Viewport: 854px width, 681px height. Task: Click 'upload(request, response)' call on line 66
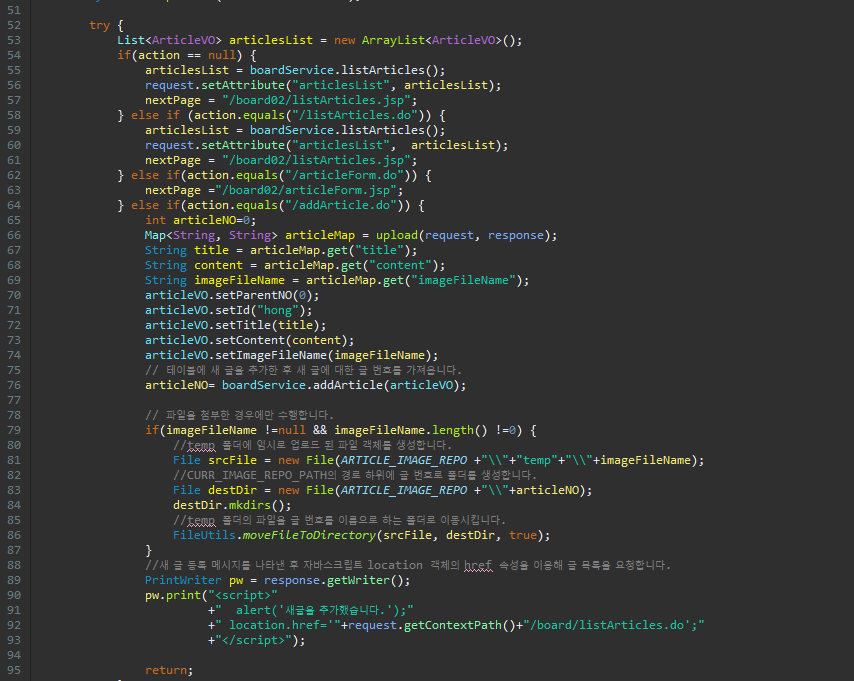pos(463,235)
